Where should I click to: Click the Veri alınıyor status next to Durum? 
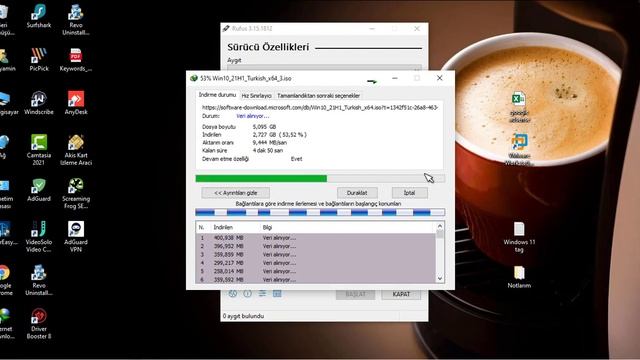coord(253,116)
